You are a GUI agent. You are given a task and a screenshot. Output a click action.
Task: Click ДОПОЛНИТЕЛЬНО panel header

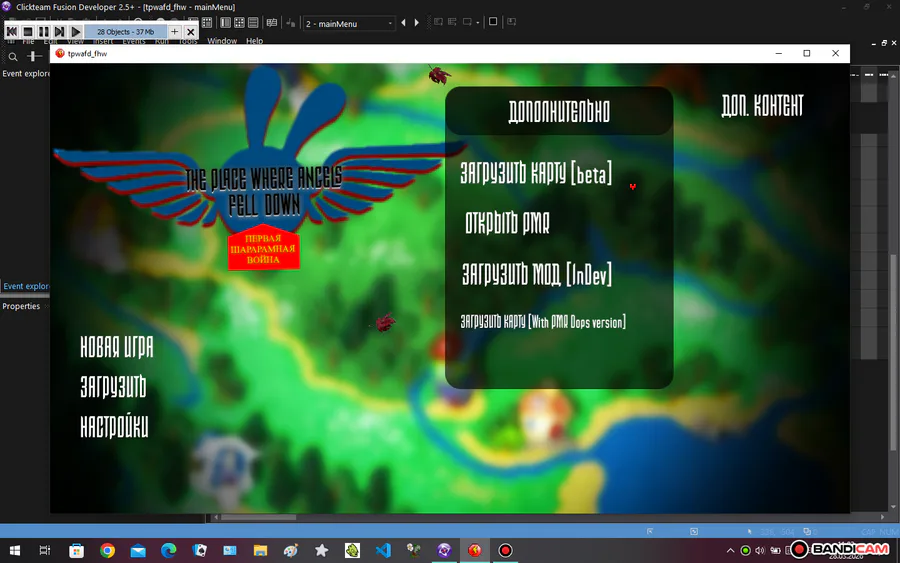559,111
